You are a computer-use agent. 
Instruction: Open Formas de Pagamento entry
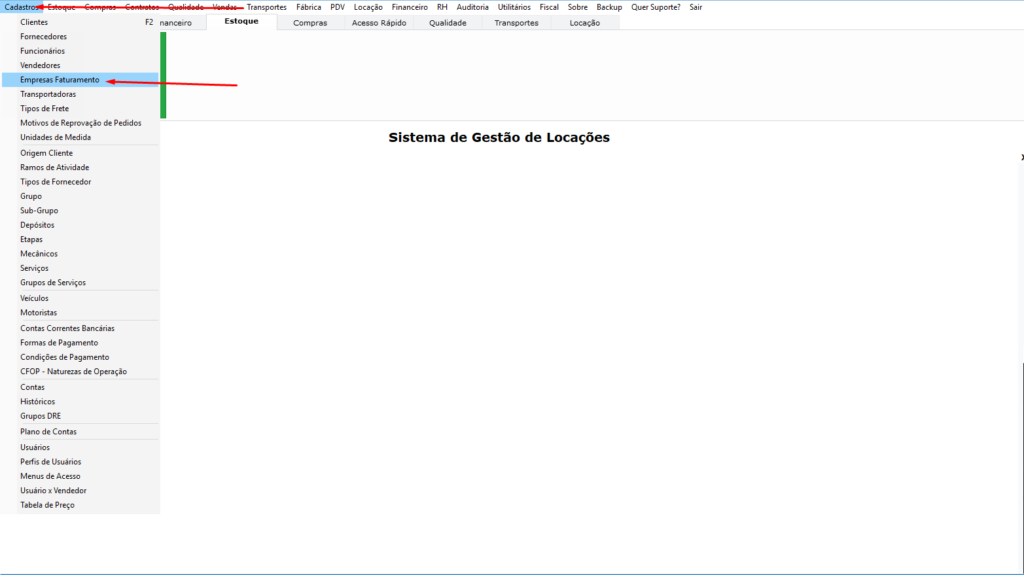[59, 343]
